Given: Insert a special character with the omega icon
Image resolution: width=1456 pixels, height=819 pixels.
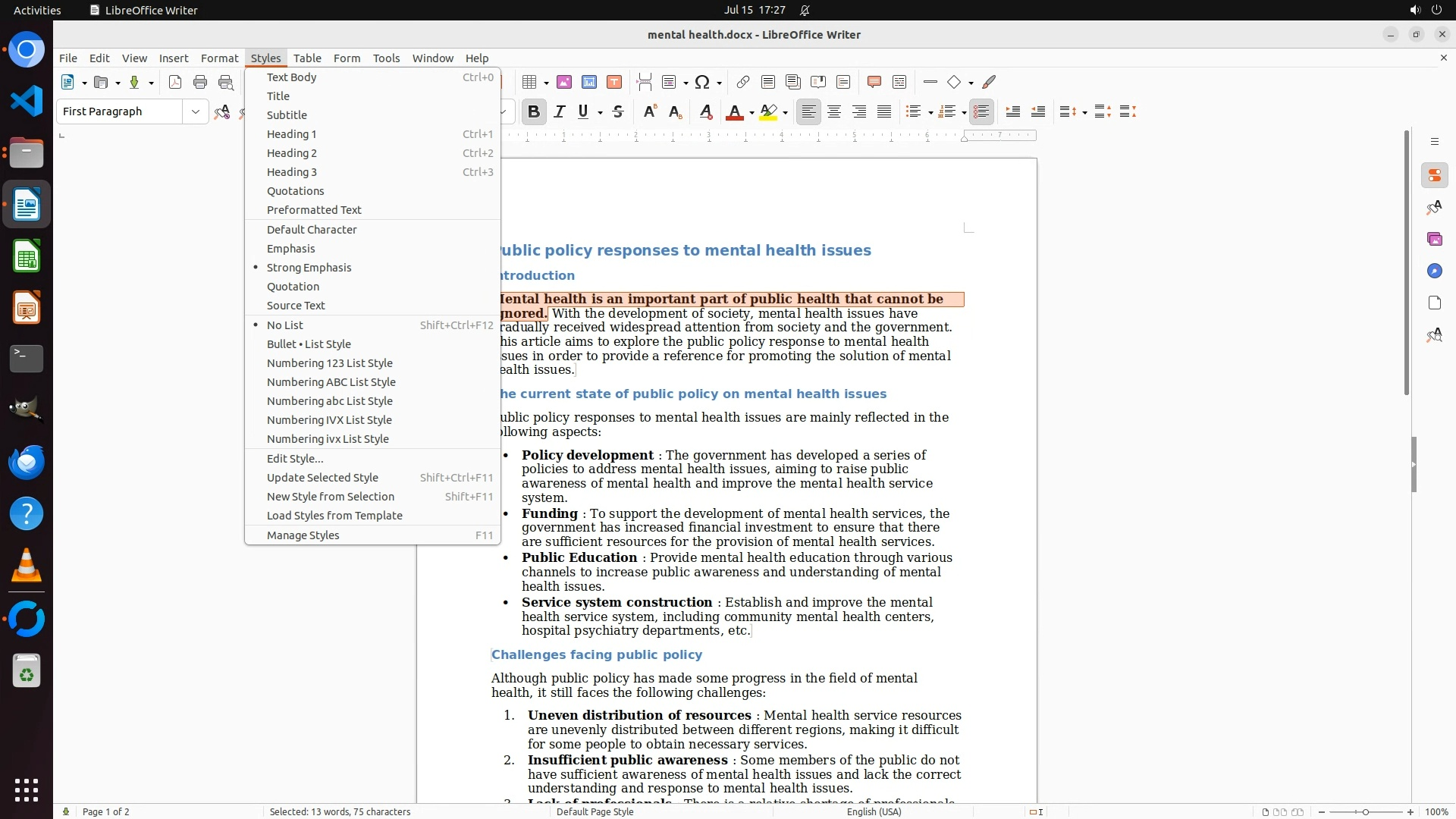Looking at the screenshot, I should coord(702,82).
